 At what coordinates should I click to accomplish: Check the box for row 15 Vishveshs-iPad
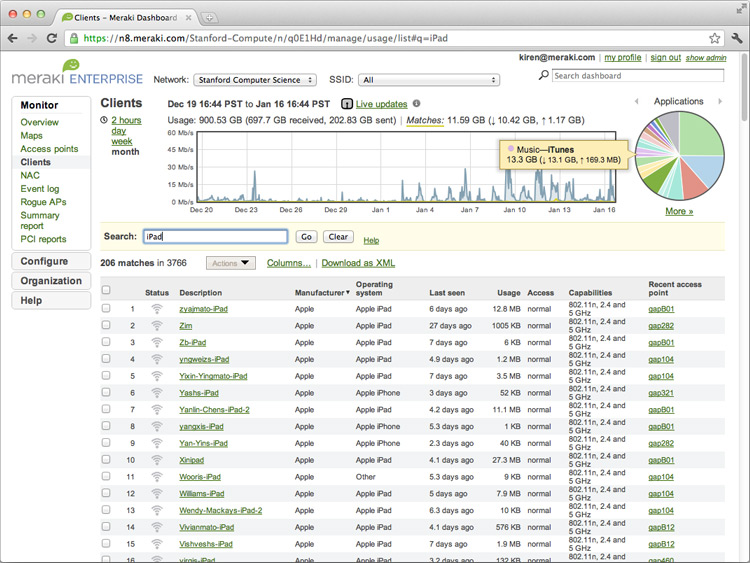[106, 543]
